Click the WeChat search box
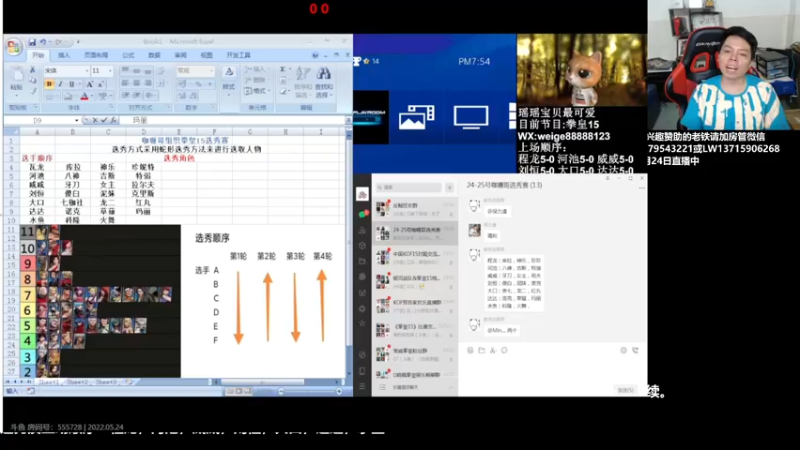The width and height of the screenshot is (800, 450). click(x=409, y=188)
